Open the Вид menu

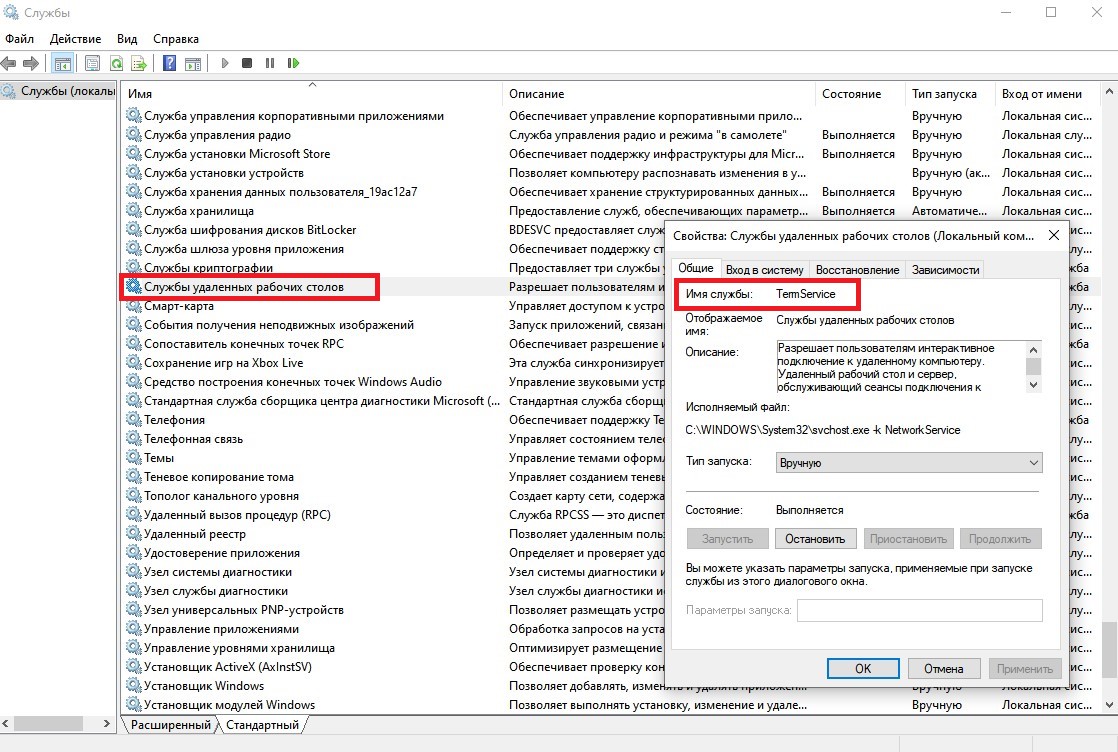tap(127, 38)
